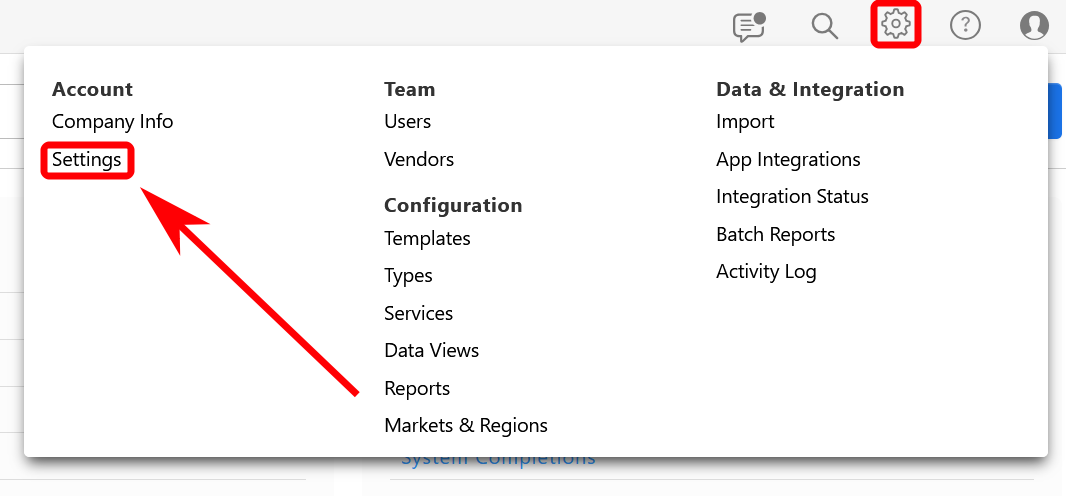
Task: Select Company Info under Account
Action: 112,122
